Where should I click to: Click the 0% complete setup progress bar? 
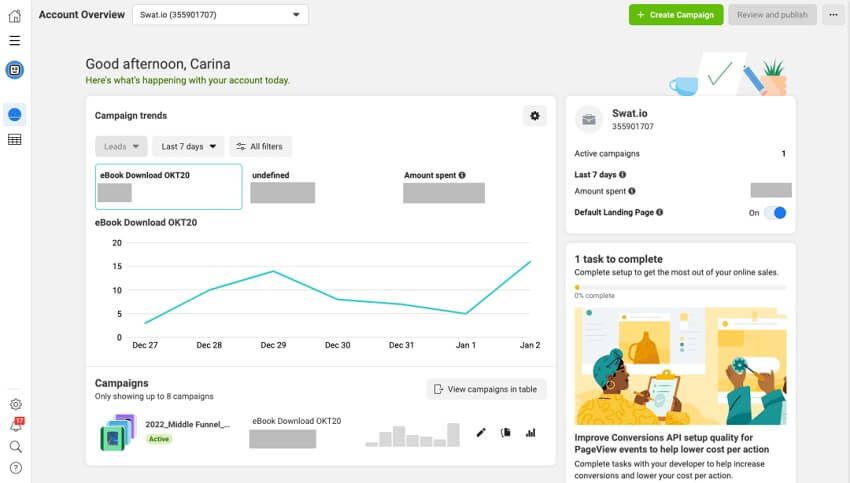pos(680,288)
